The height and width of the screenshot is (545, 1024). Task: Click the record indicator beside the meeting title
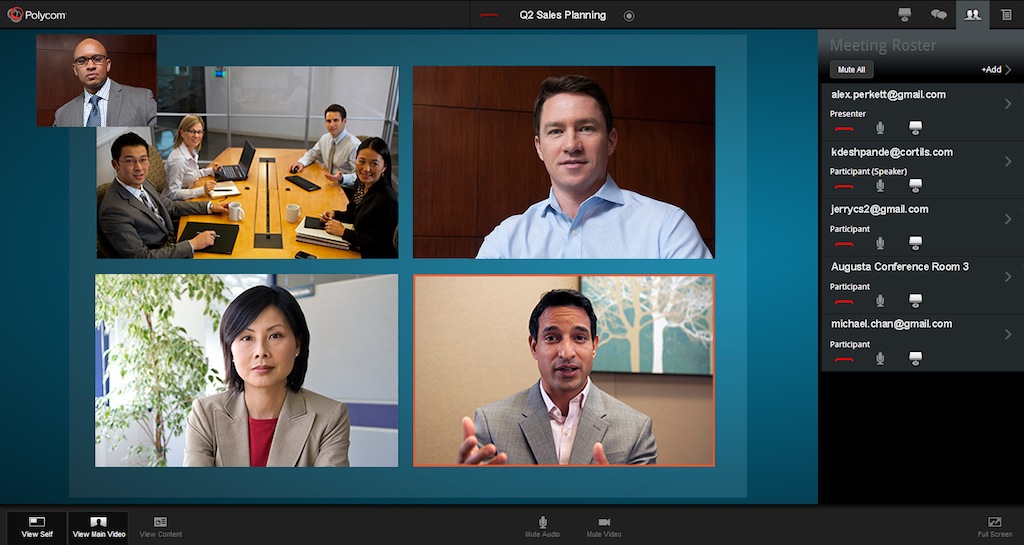pyautogui.click(x=629, y=15)
